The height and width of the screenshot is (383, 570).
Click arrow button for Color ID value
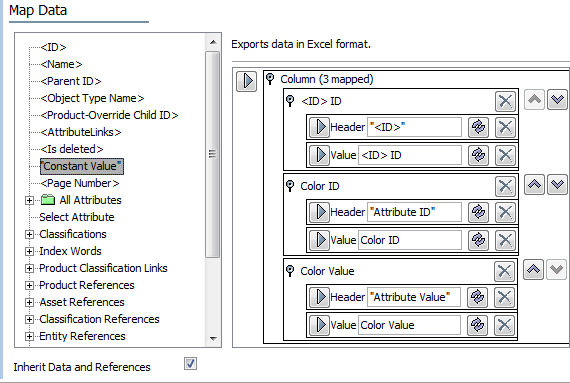coord(320,240)
